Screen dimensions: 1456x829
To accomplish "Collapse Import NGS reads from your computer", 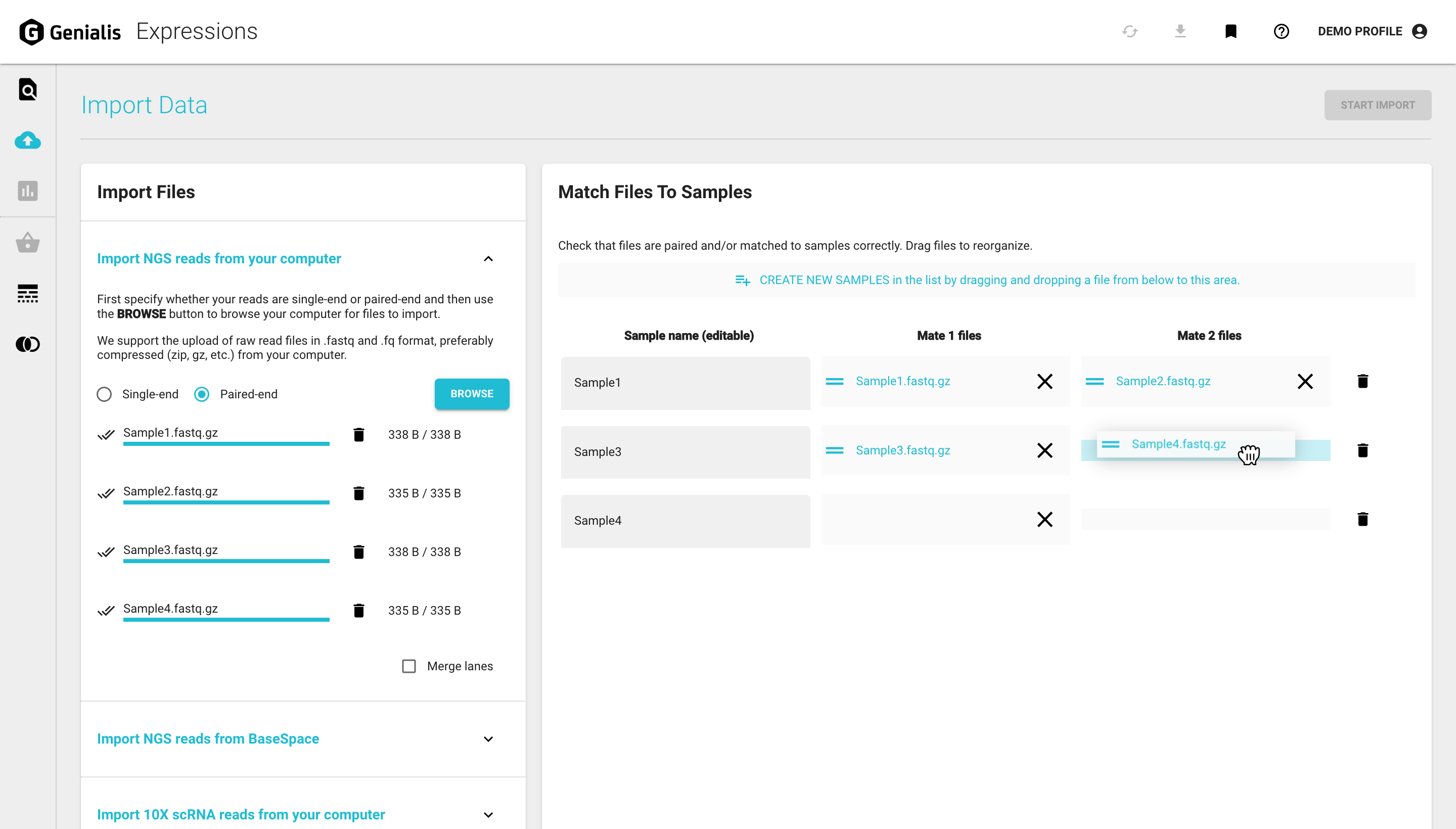I will click(x=488, y=259).
